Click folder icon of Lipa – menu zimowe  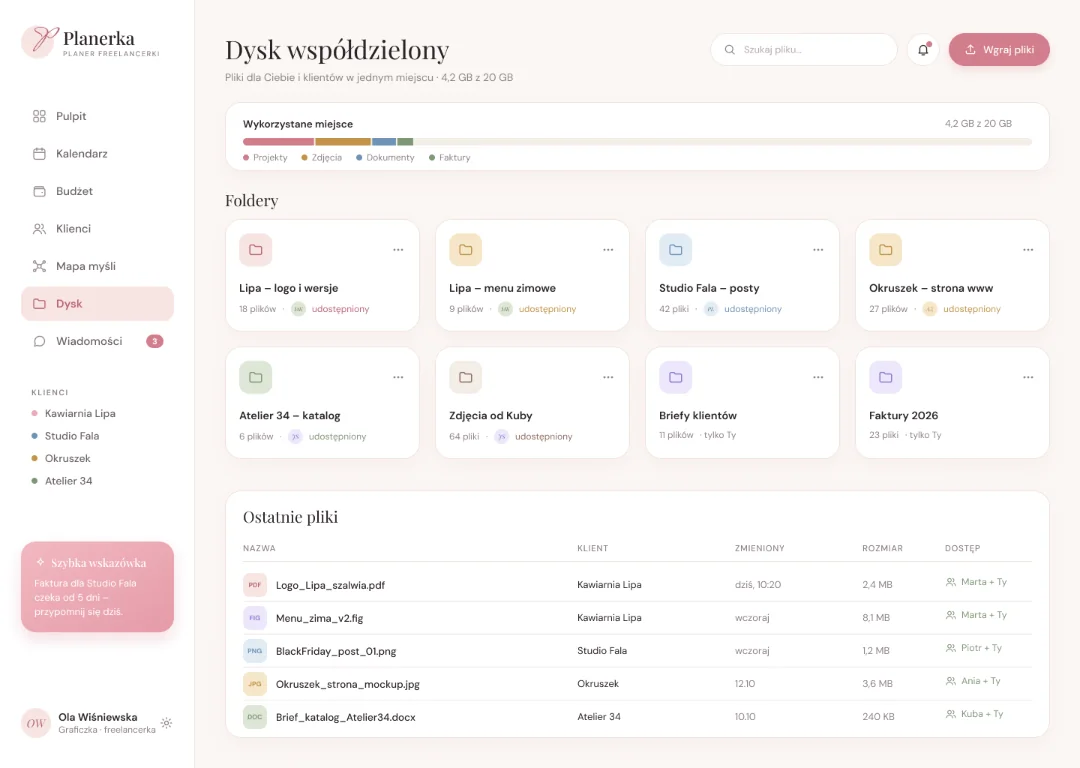pyautogui.click(x=466, y=249)
